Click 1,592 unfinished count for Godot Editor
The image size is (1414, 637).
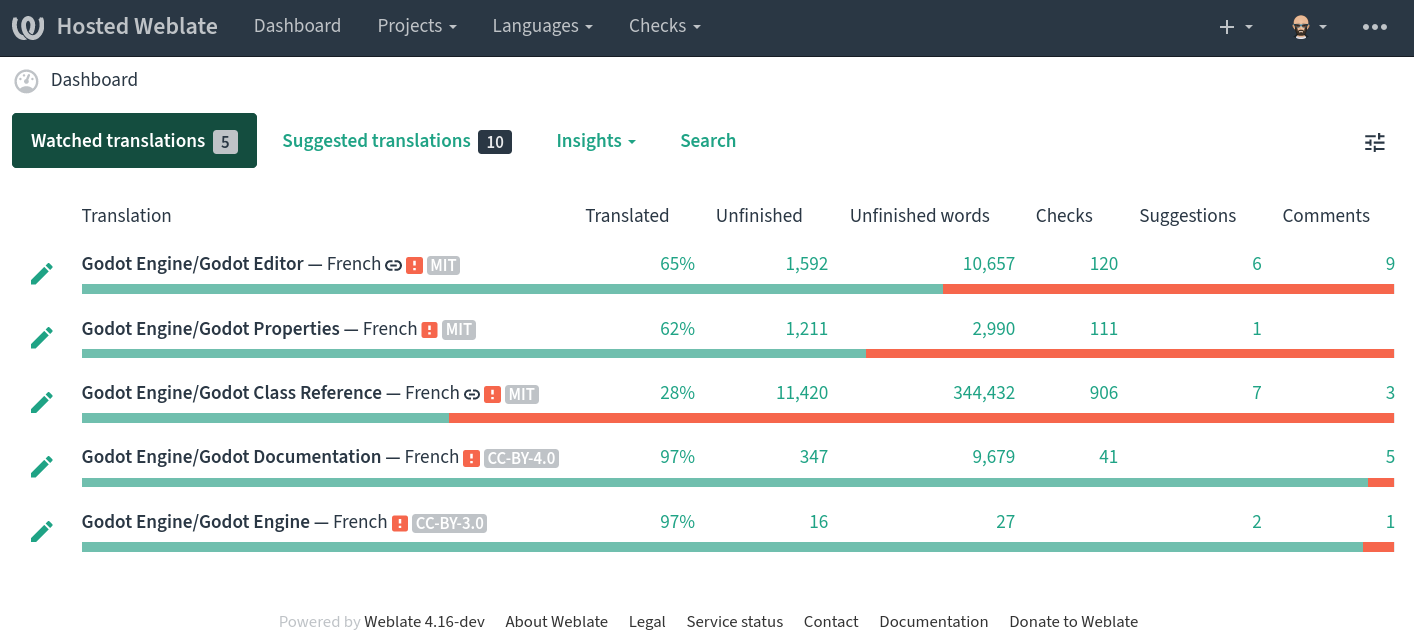tap(806, 264)
